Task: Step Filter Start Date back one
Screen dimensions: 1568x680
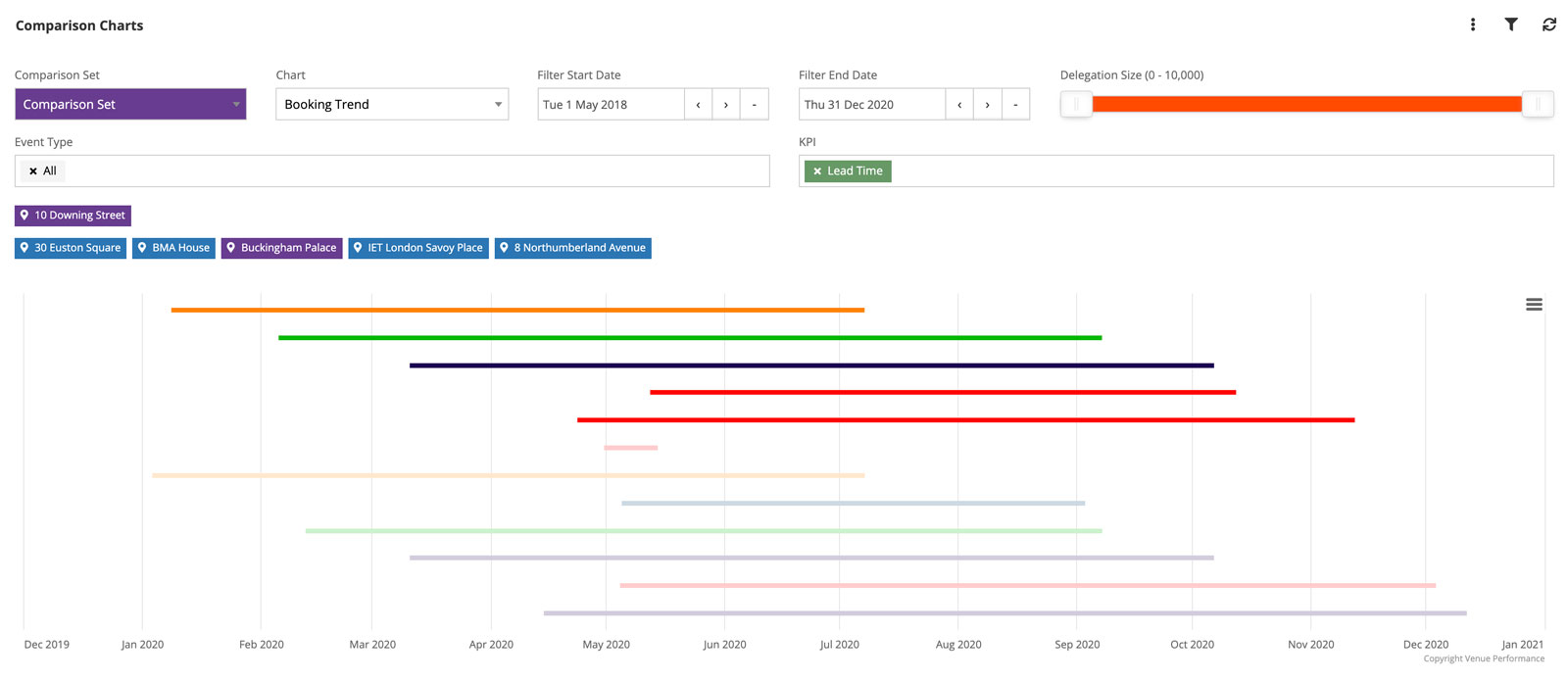Action: (698, 105)
